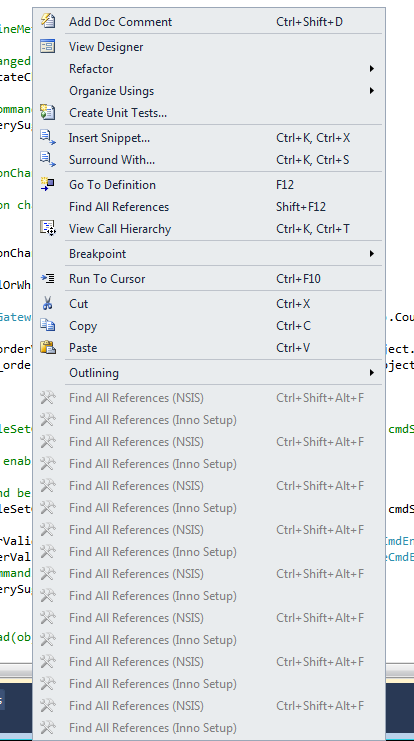Open View Designer via its form icon
Image resolution: width=414 pixels, height=741 pixels.
tap(48, 46)
